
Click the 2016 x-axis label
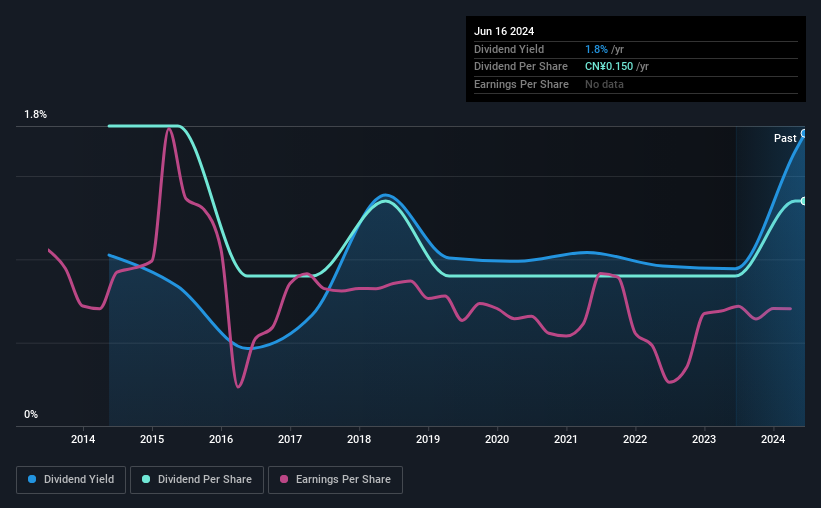[221, 439]
